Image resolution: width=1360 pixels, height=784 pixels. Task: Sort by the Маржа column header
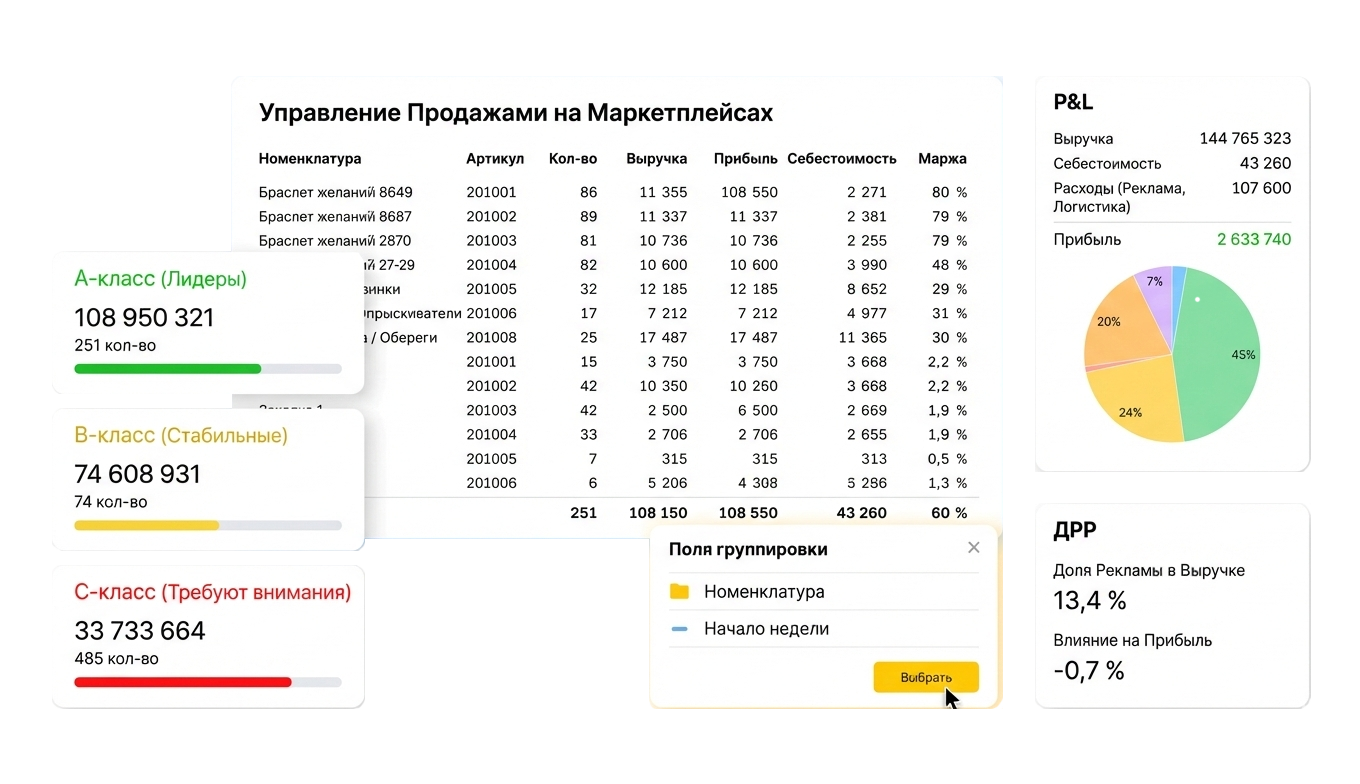[x=942, y=159]
